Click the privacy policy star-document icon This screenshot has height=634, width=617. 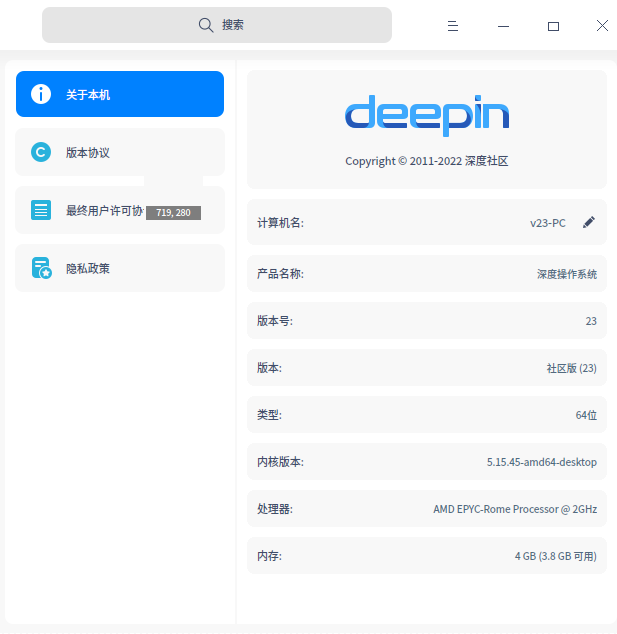pos(42,268)
